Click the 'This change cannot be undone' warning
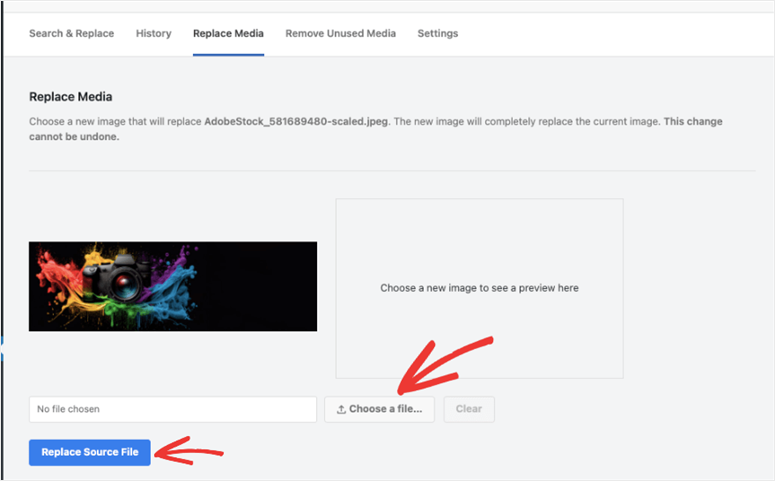This screenshot has height=481, width=775. click(x=692, y=122)
